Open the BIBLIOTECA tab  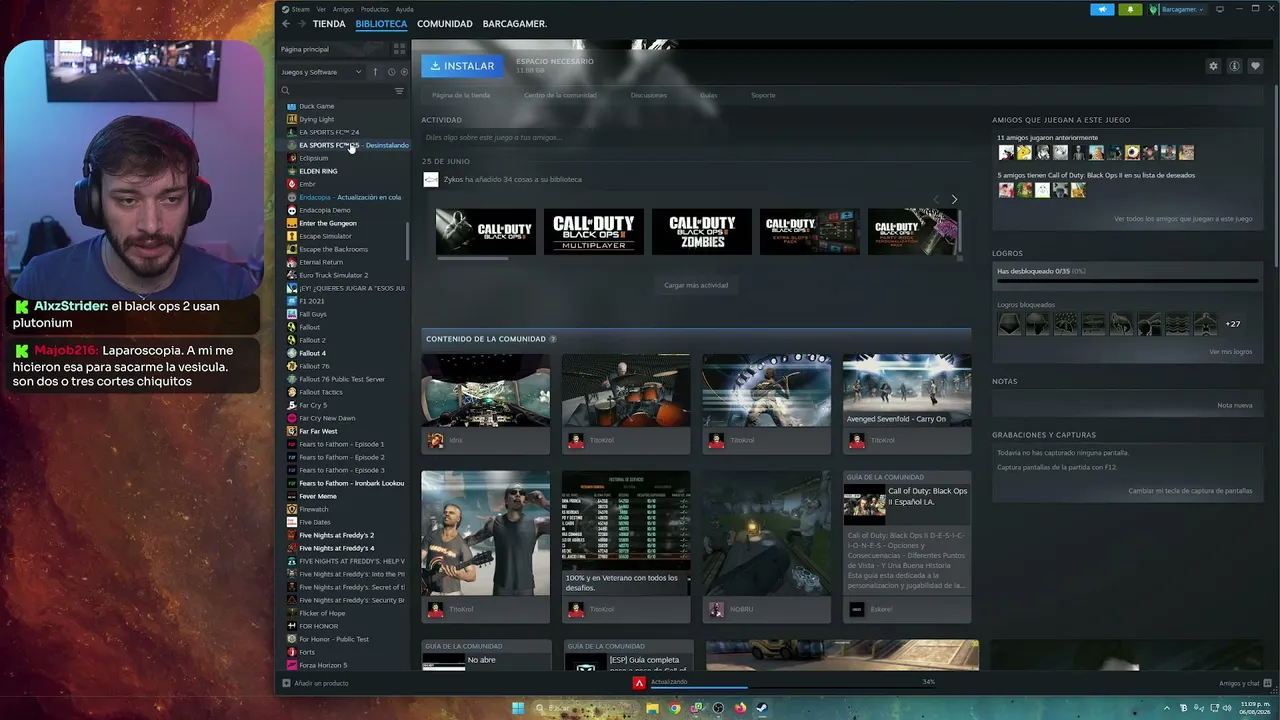pyautogui.click(x=381, y=24)
